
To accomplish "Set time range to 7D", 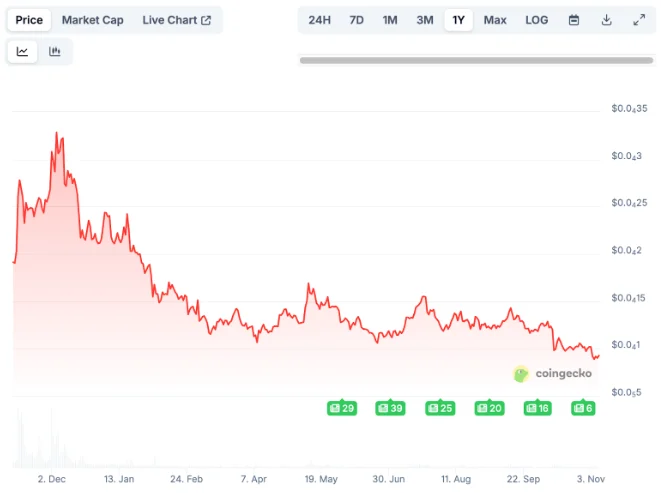I will pyautogui.click(x=357, y=20).
